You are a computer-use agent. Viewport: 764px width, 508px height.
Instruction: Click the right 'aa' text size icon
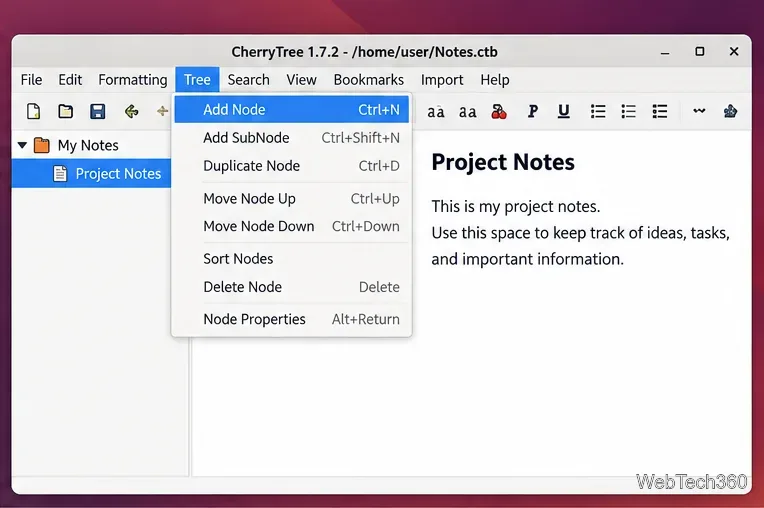[x=468, y=112]
